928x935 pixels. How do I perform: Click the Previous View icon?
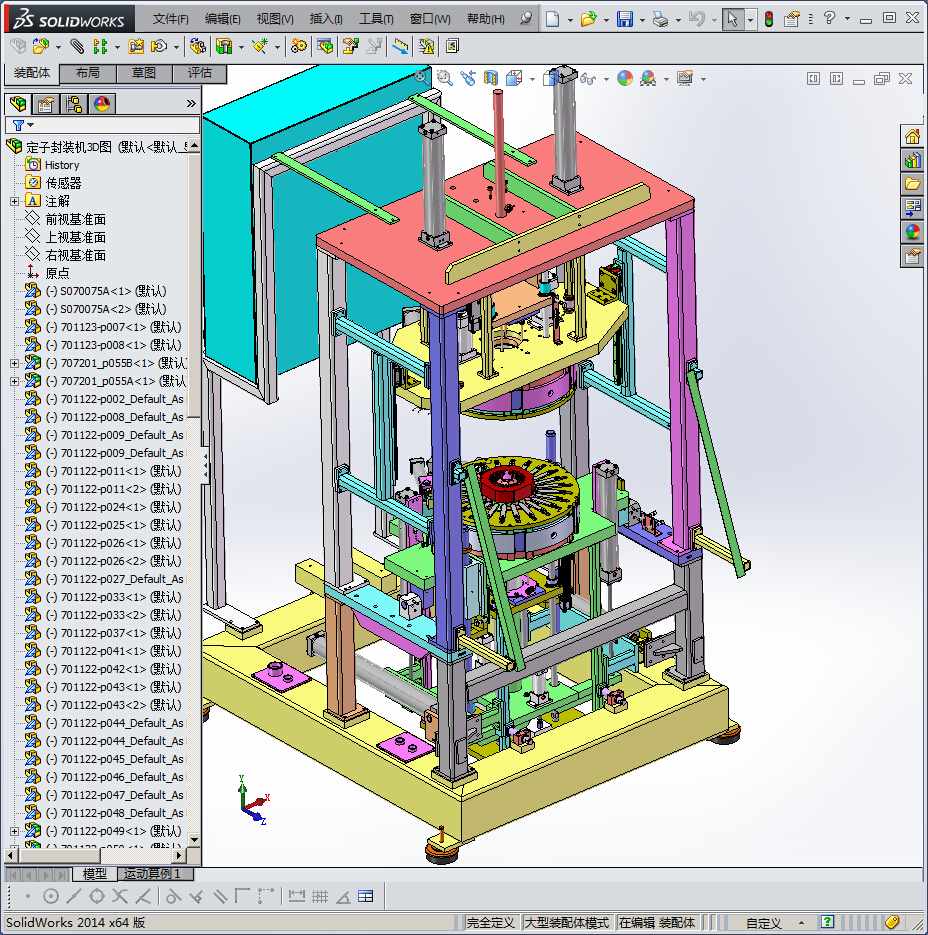click(x=468, y=78)
